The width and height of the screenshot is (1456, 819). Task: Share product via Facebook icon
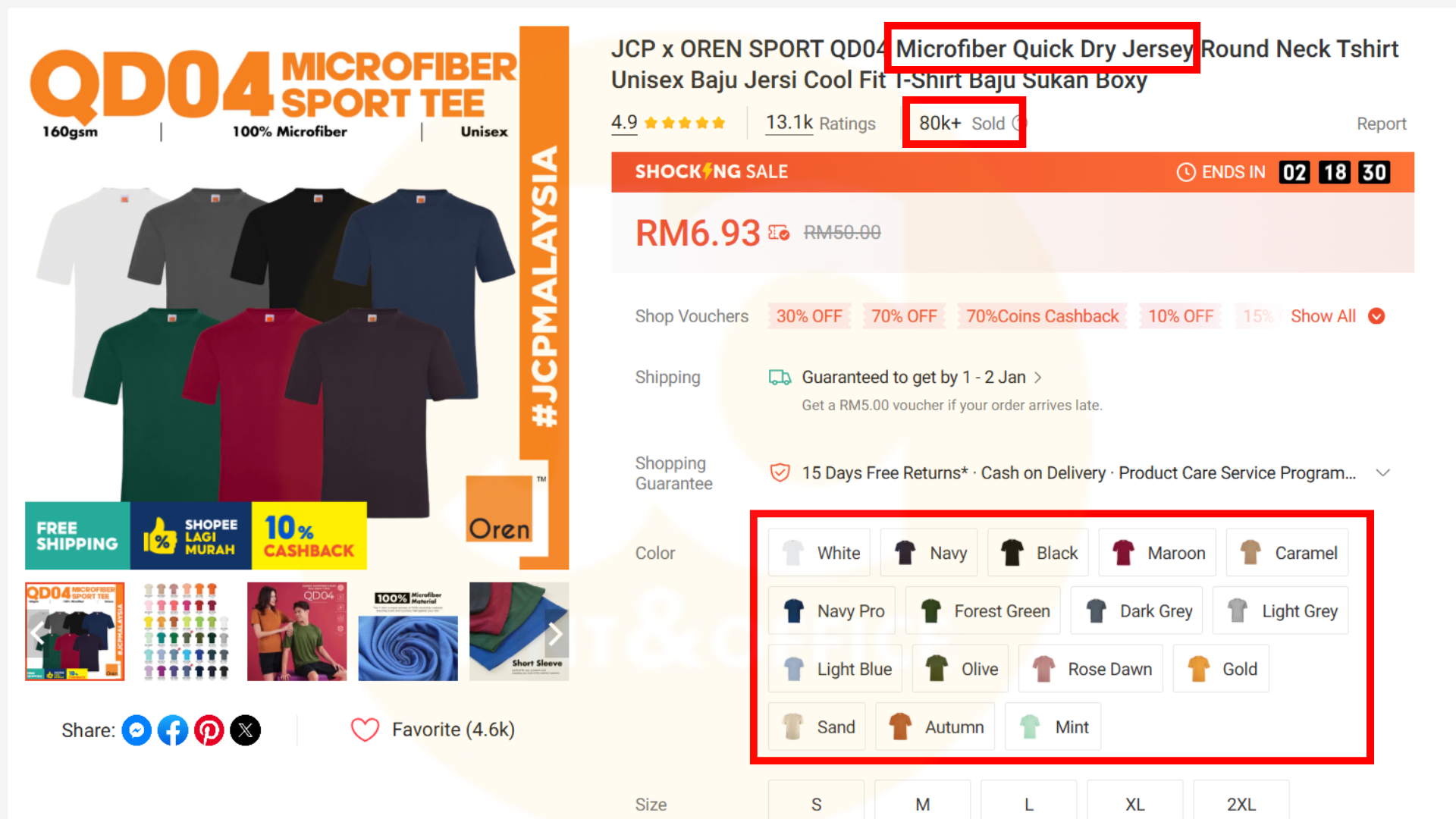173,730
